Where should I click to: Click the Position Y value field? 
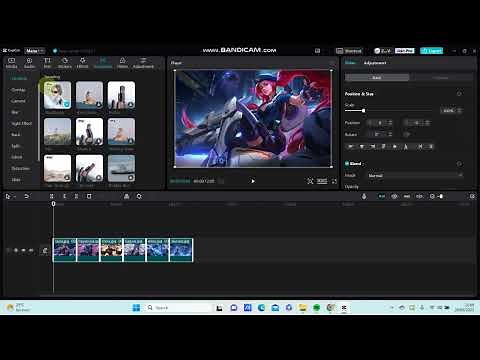[417, 123]
